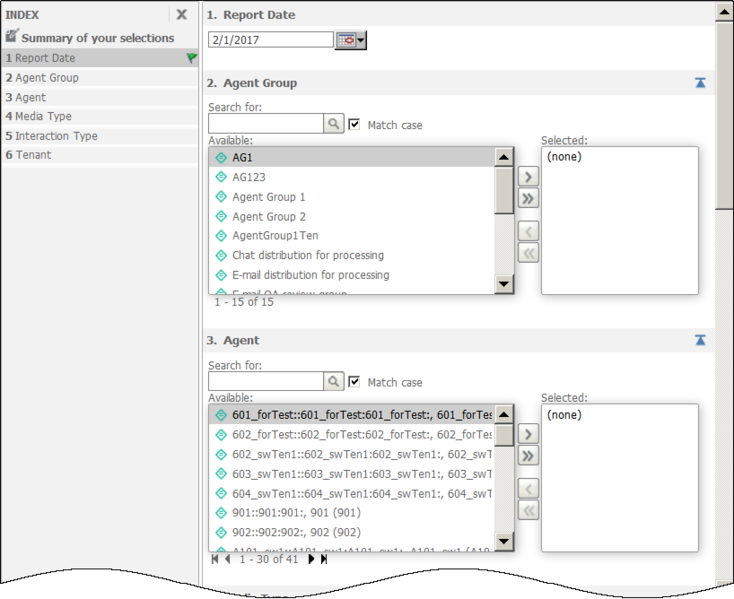Click the Summary of your selections edit icon
The image size is (734, 599).
12,36
